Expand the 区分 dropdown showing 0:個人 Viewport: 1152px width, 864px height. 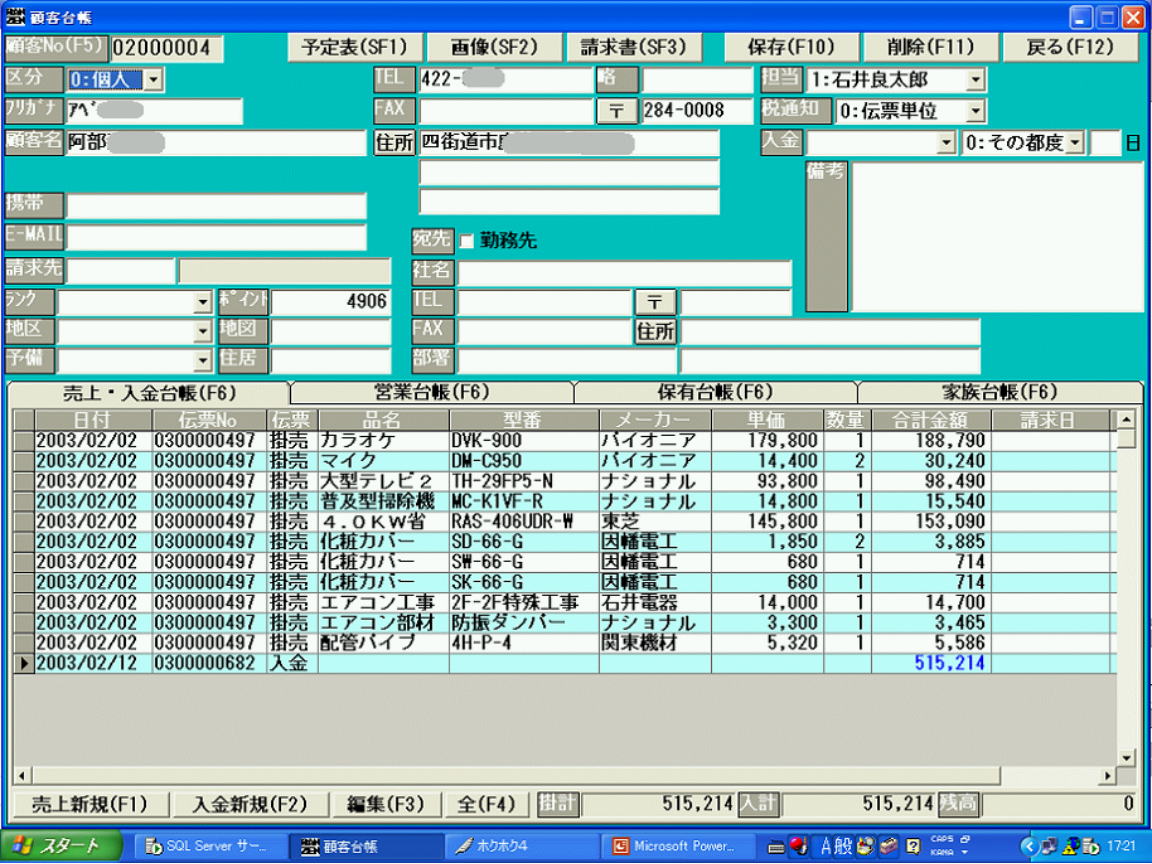coord(153,79)
